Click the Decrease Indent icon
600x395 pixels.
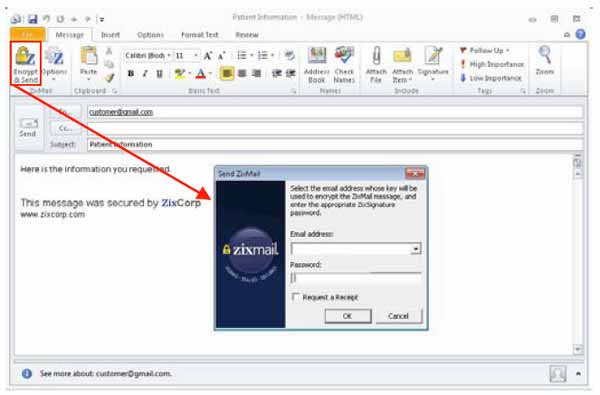tap(276, 73)
